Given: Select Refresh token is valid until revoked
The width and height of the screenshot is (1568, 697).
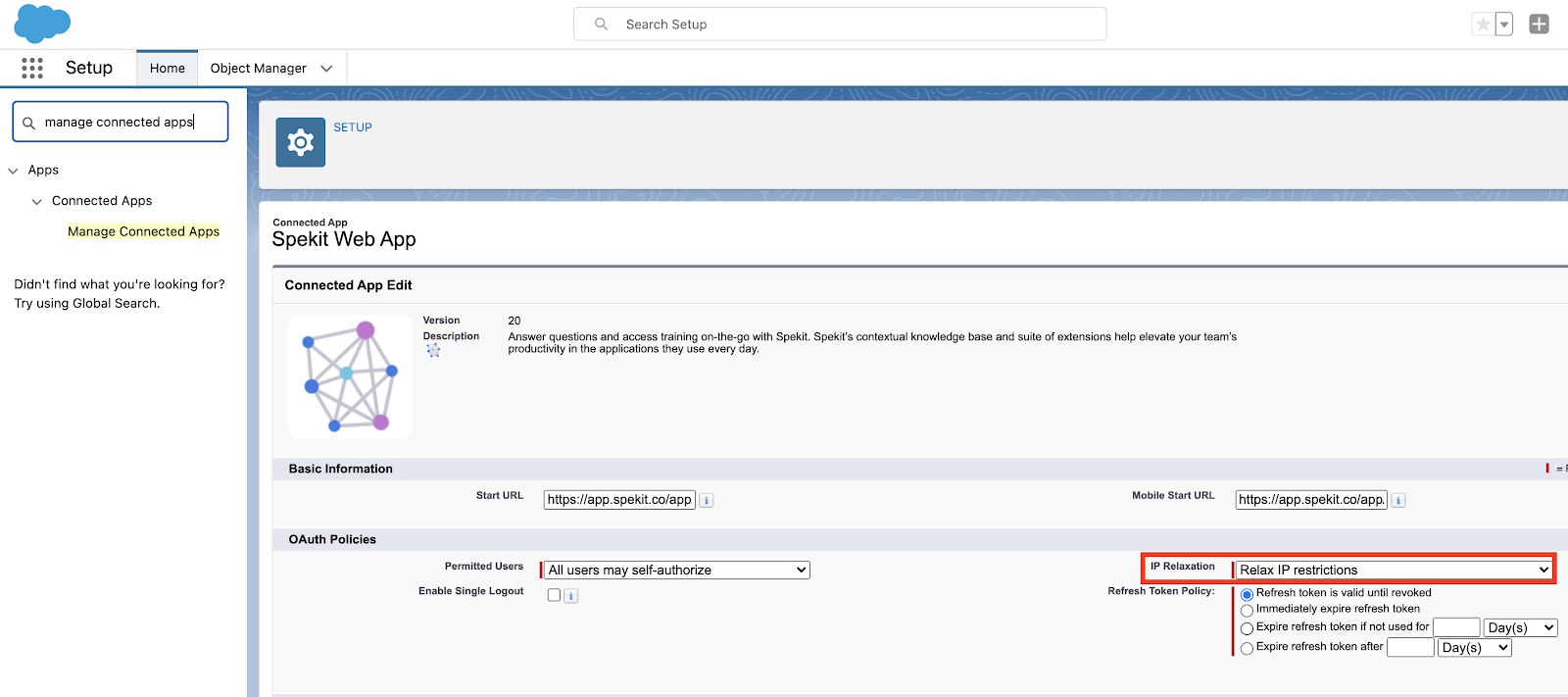Looking at the screenshot, I should [x=1248, y=594].
